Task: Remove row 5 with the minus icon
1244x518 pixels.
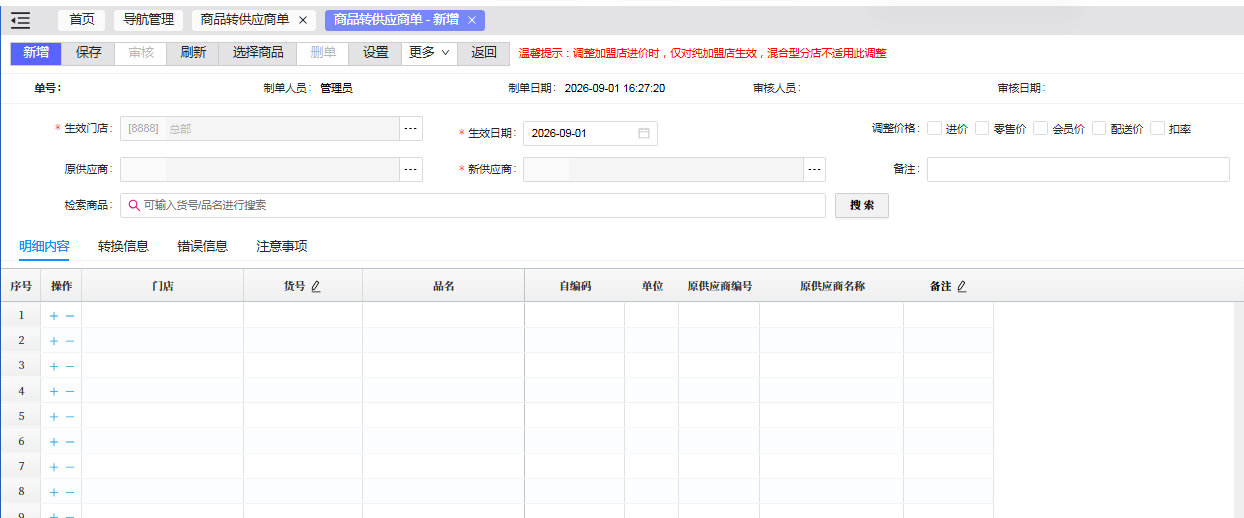Action: click(x=70, y=416)
